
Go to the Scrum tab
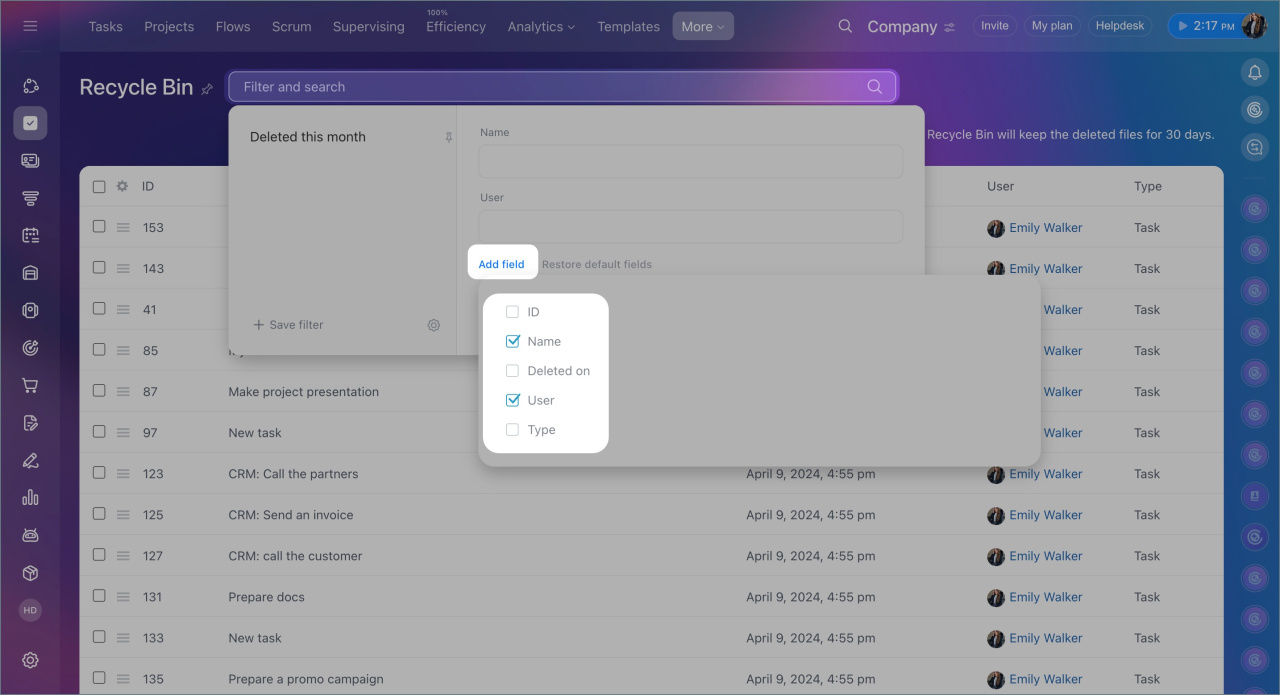coord(291,27)
